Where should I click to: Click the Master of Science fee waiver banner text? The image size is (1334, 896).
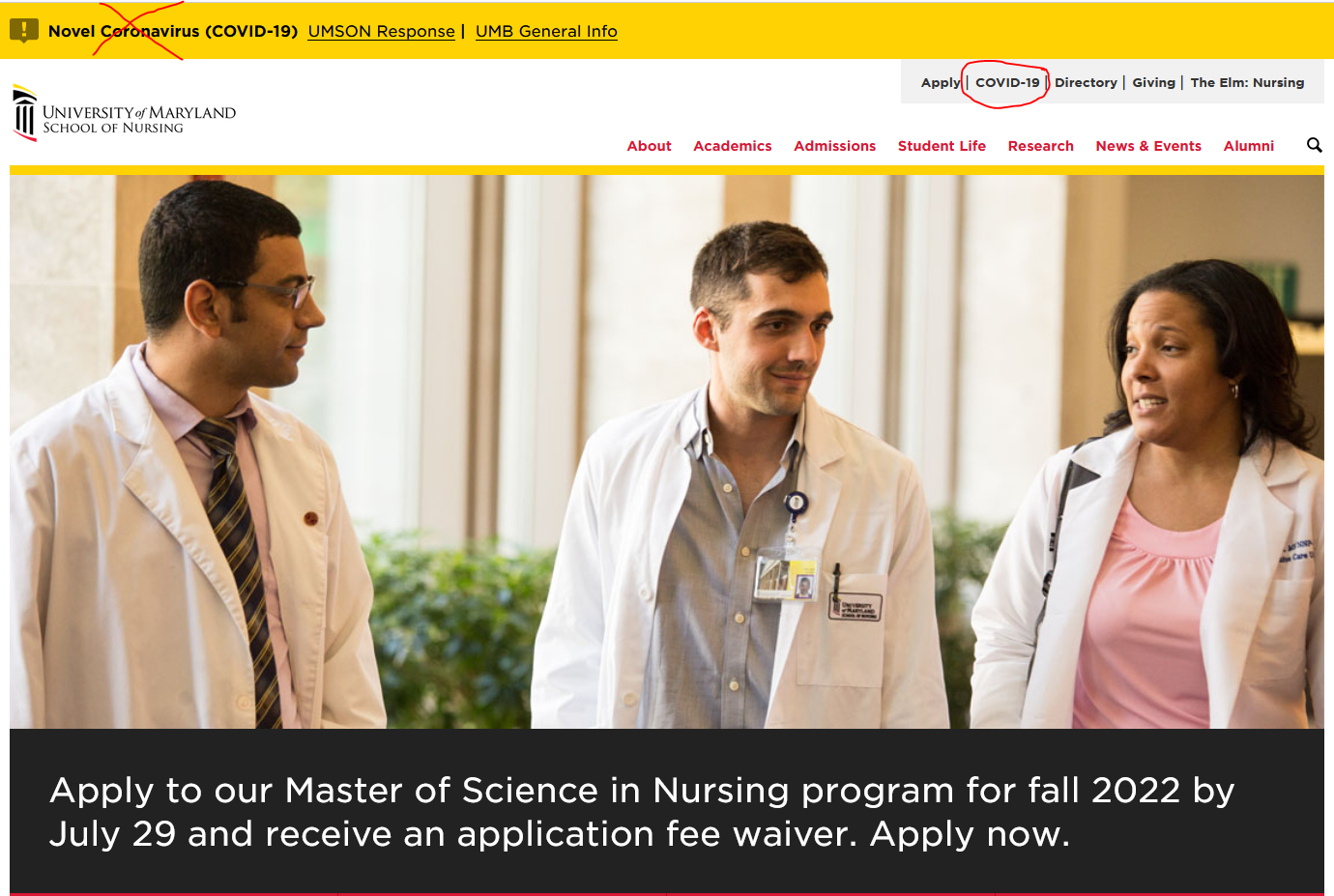point(642,811)
